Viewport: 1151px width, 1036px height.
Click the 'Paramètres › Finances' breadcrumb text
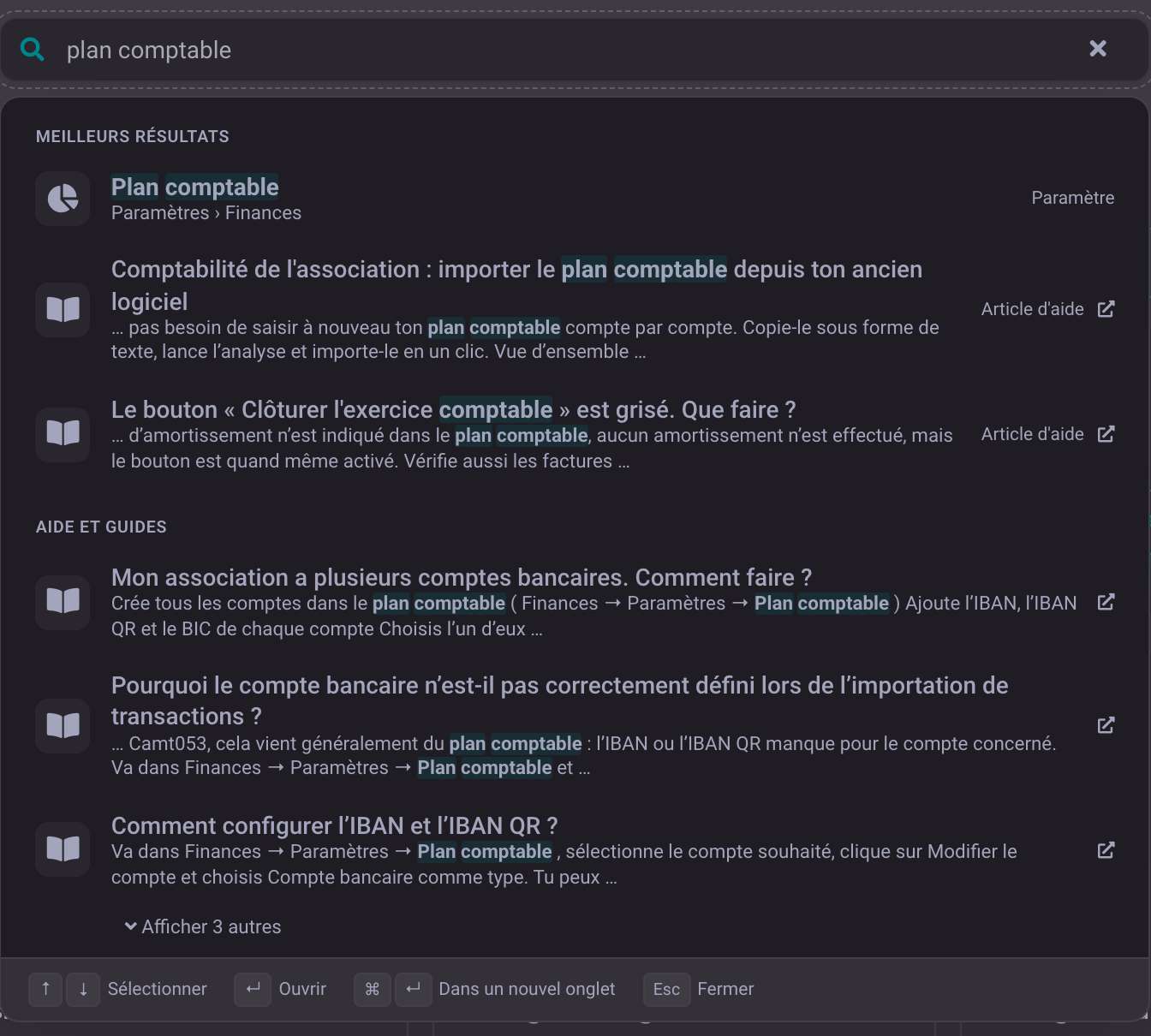[x=206, y=213]
